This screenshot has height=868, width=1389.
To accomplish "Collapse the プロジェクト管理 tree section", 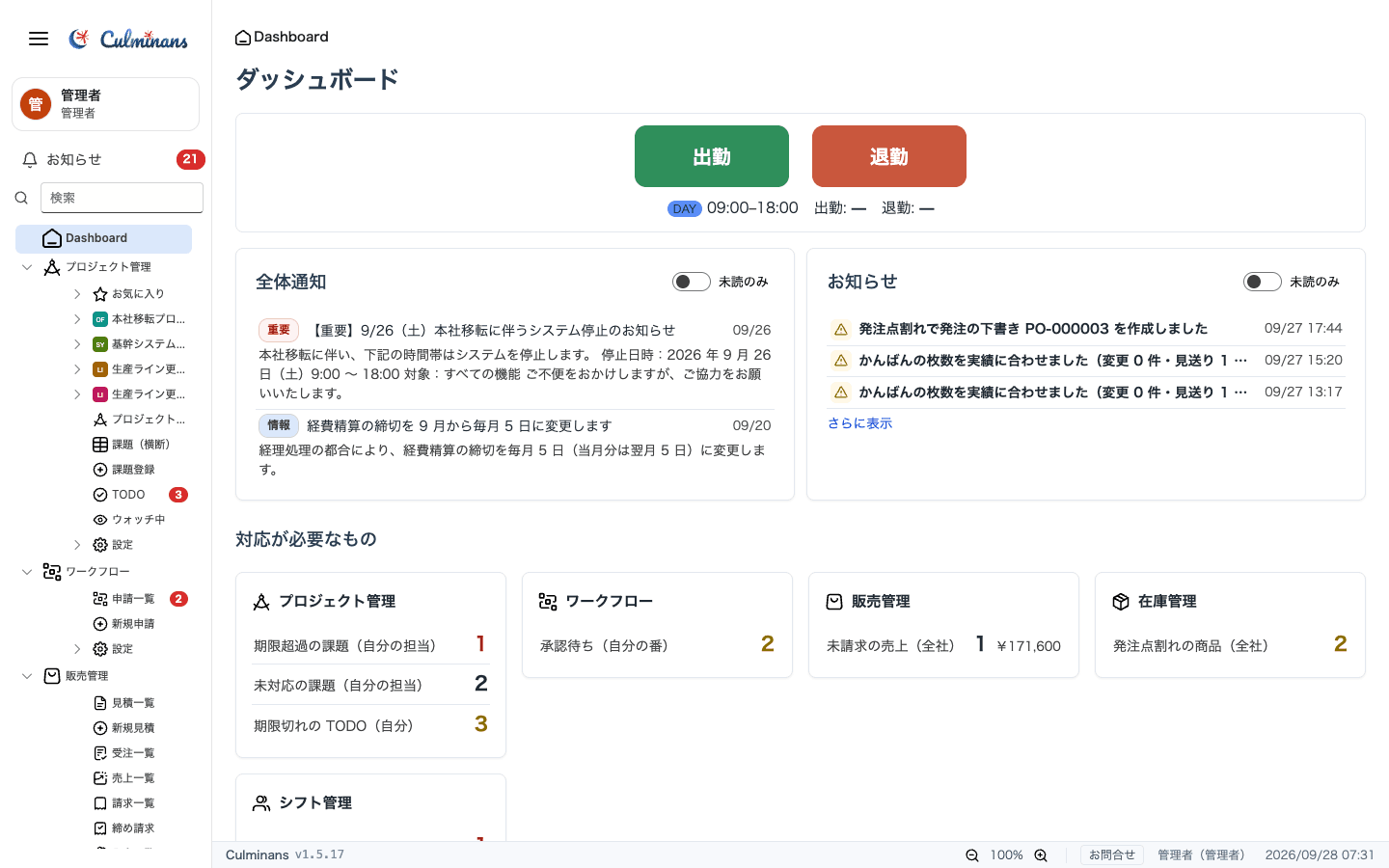I will [27, 267].
